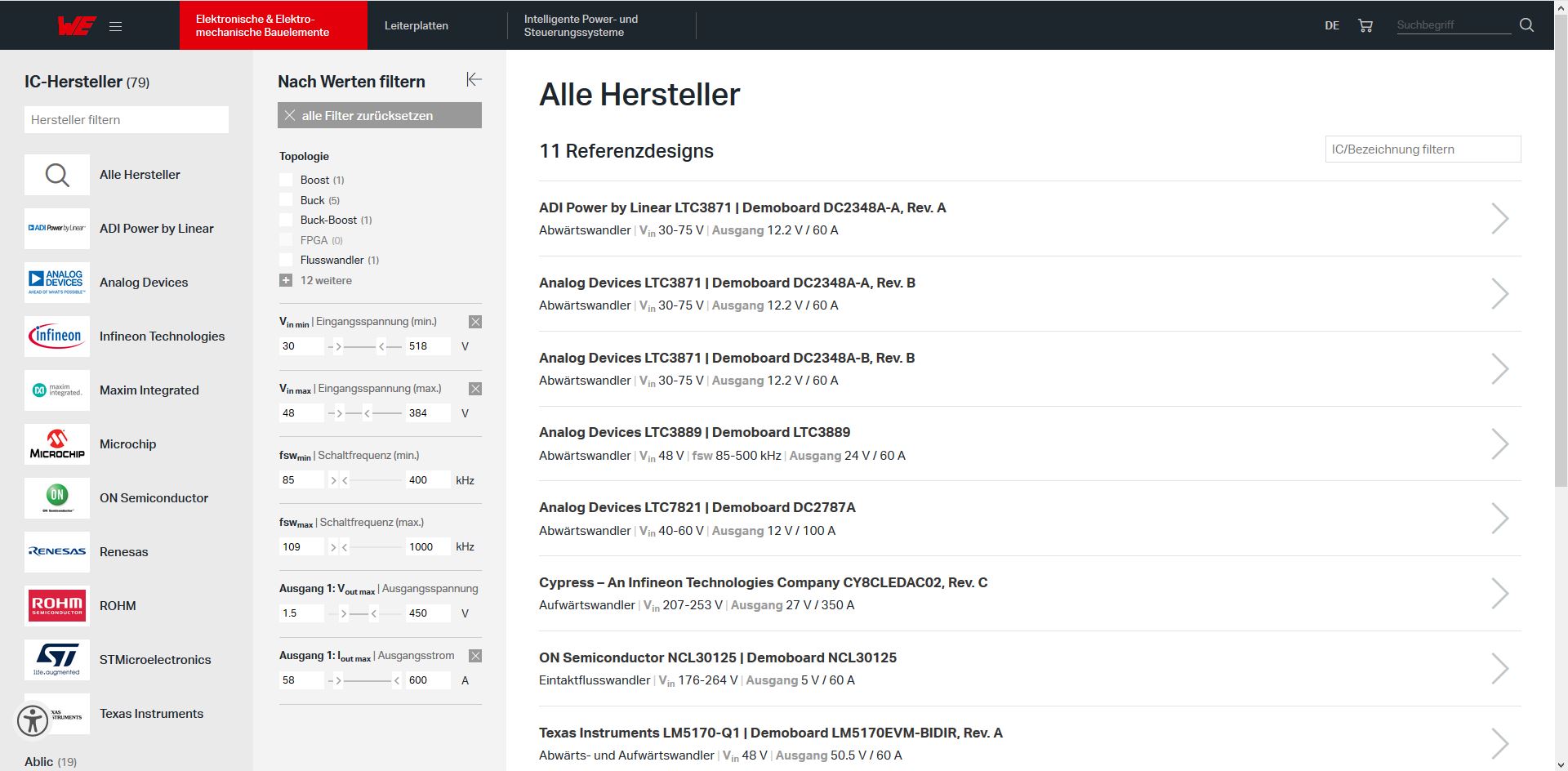Click the fsw max upper value 1000
The height and width of the screenshot is (771, 1568).
(428, 547)
